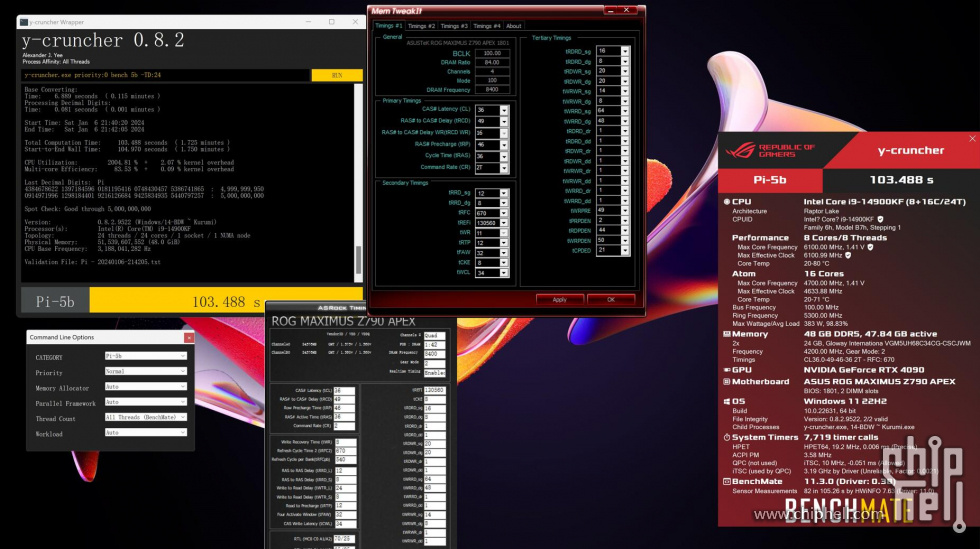Screen dimensions: 980x549
Task: Expand the CAS# Latency (CL) dropdown
Action: [504, 110]
